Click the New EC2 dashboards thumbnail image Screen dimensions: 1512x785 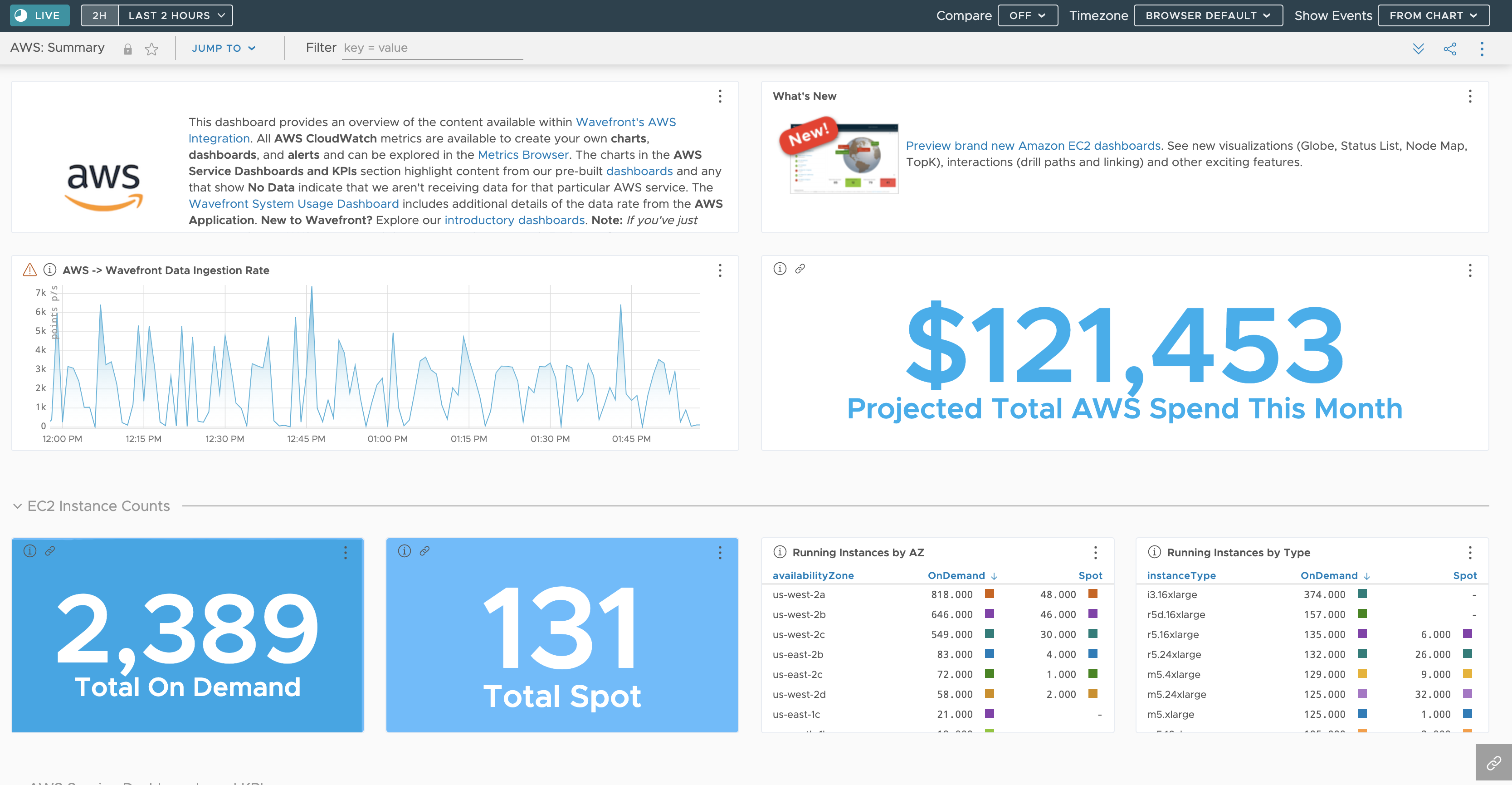click(x=839, y=156)
